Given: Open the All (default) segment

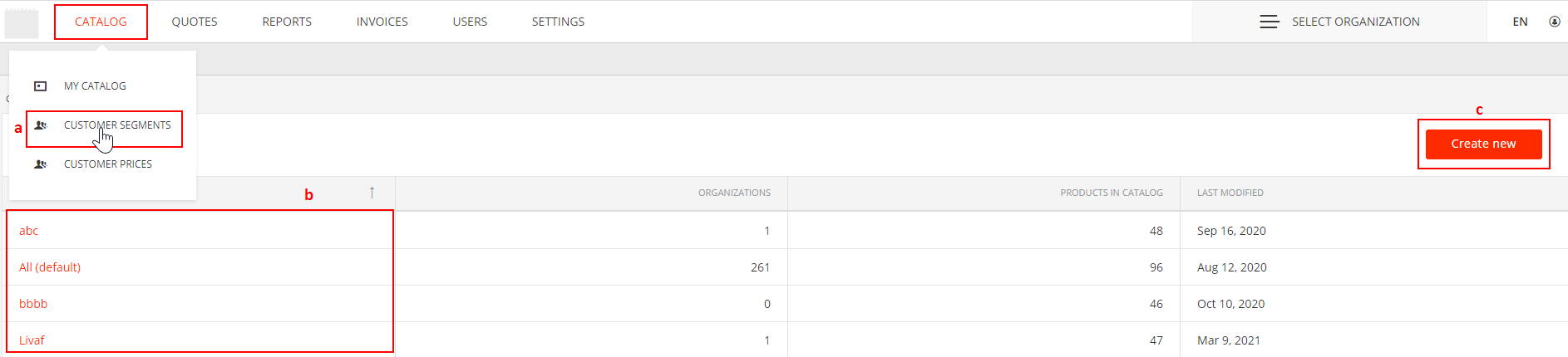Looking at the screenshot, I should click(50, 267).
